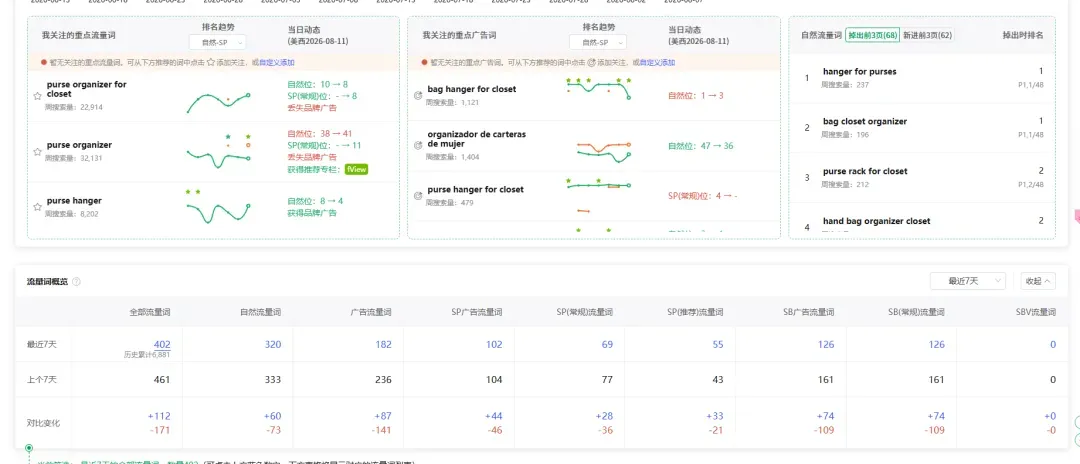
Task: Open the 182 广告流量词 count
Action: (384, 344)
